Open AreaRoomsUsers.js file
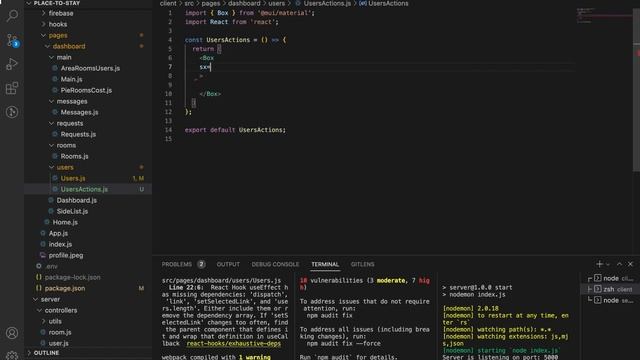 [90, 68]
